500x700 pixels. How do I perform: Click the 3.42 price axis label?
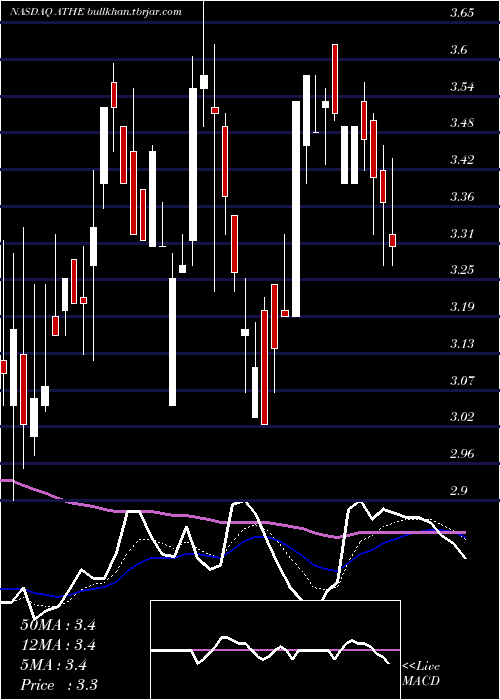coord(462,160)
